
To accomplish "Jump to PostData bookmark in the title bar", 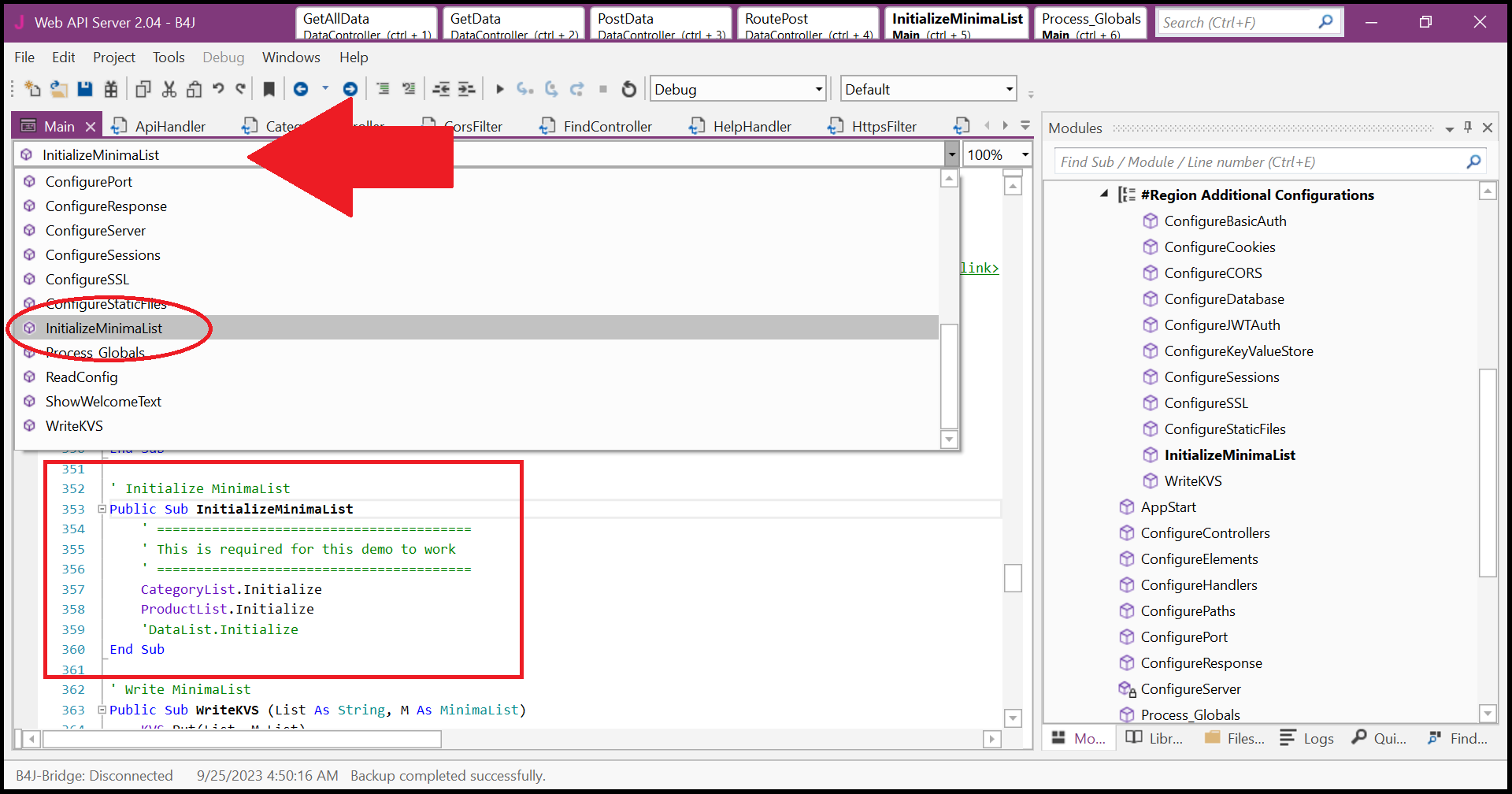I will [x=661, y=24].
